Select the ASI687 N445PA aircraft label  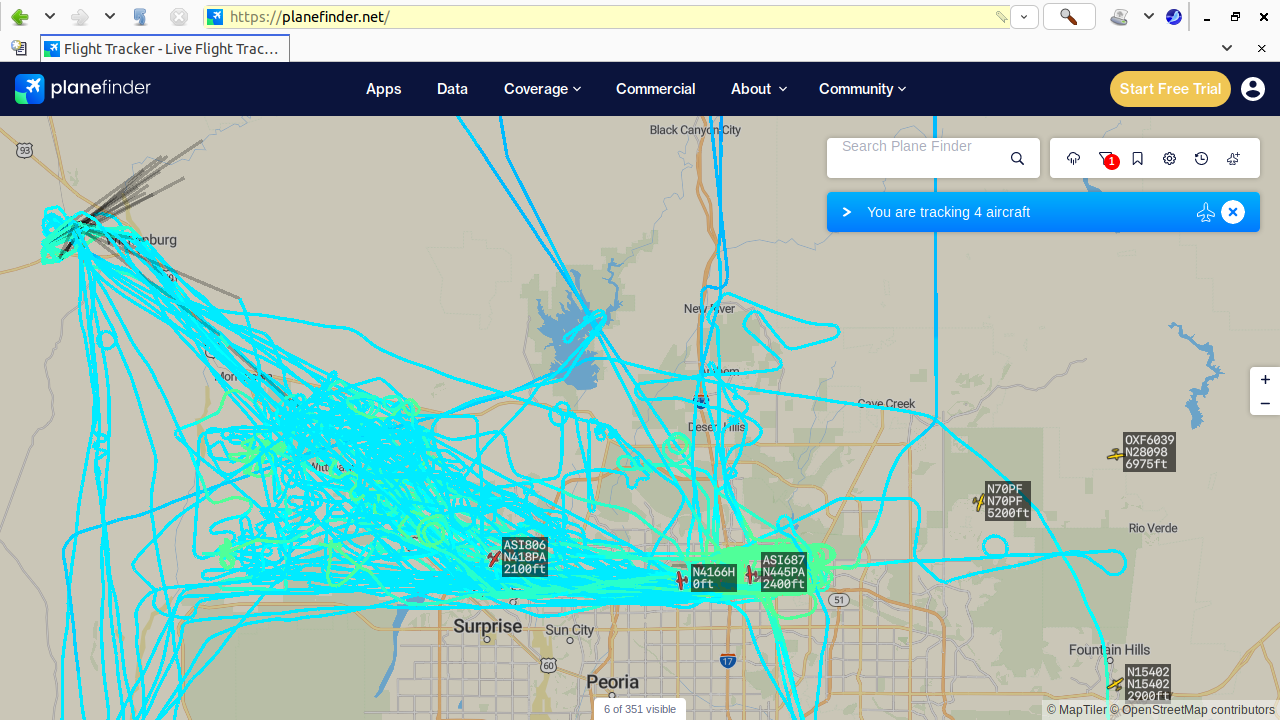[784, 572]
